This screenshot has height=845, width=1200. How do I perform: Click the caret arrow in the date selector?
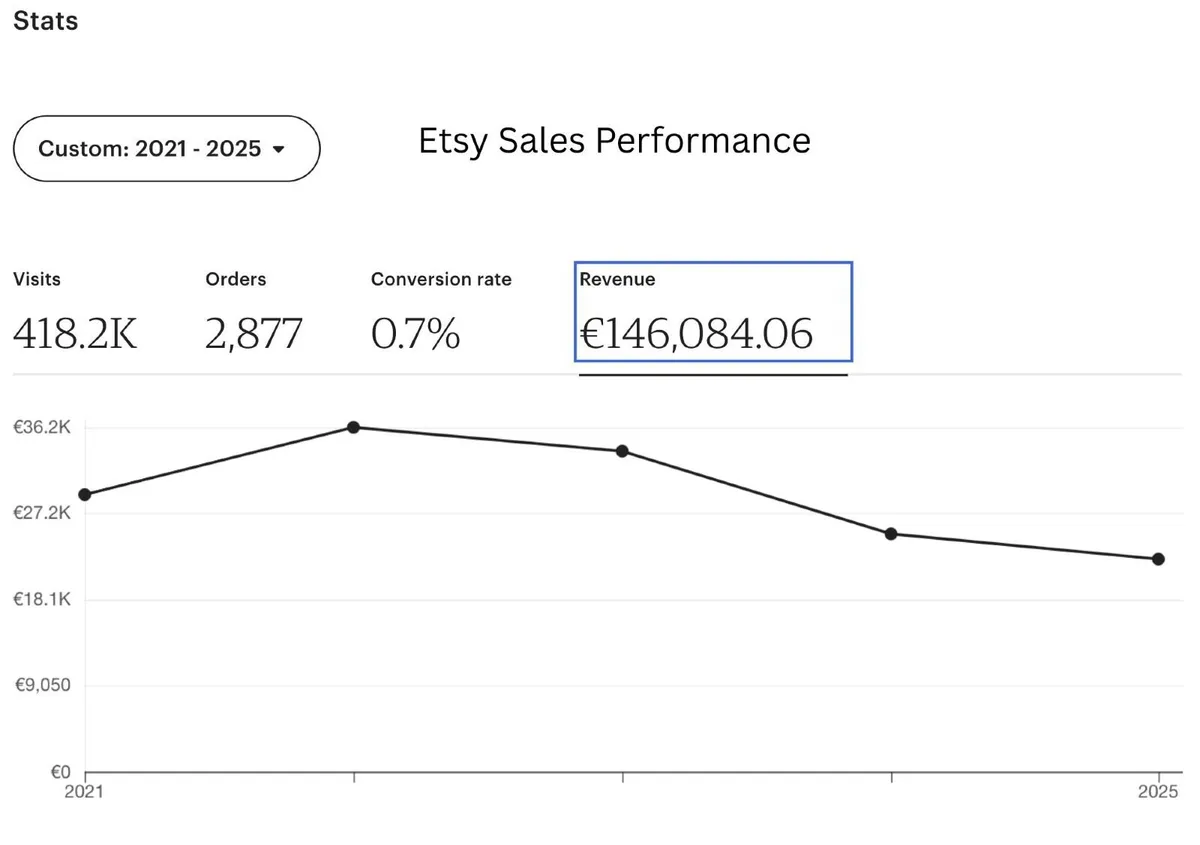pos(279,149)
